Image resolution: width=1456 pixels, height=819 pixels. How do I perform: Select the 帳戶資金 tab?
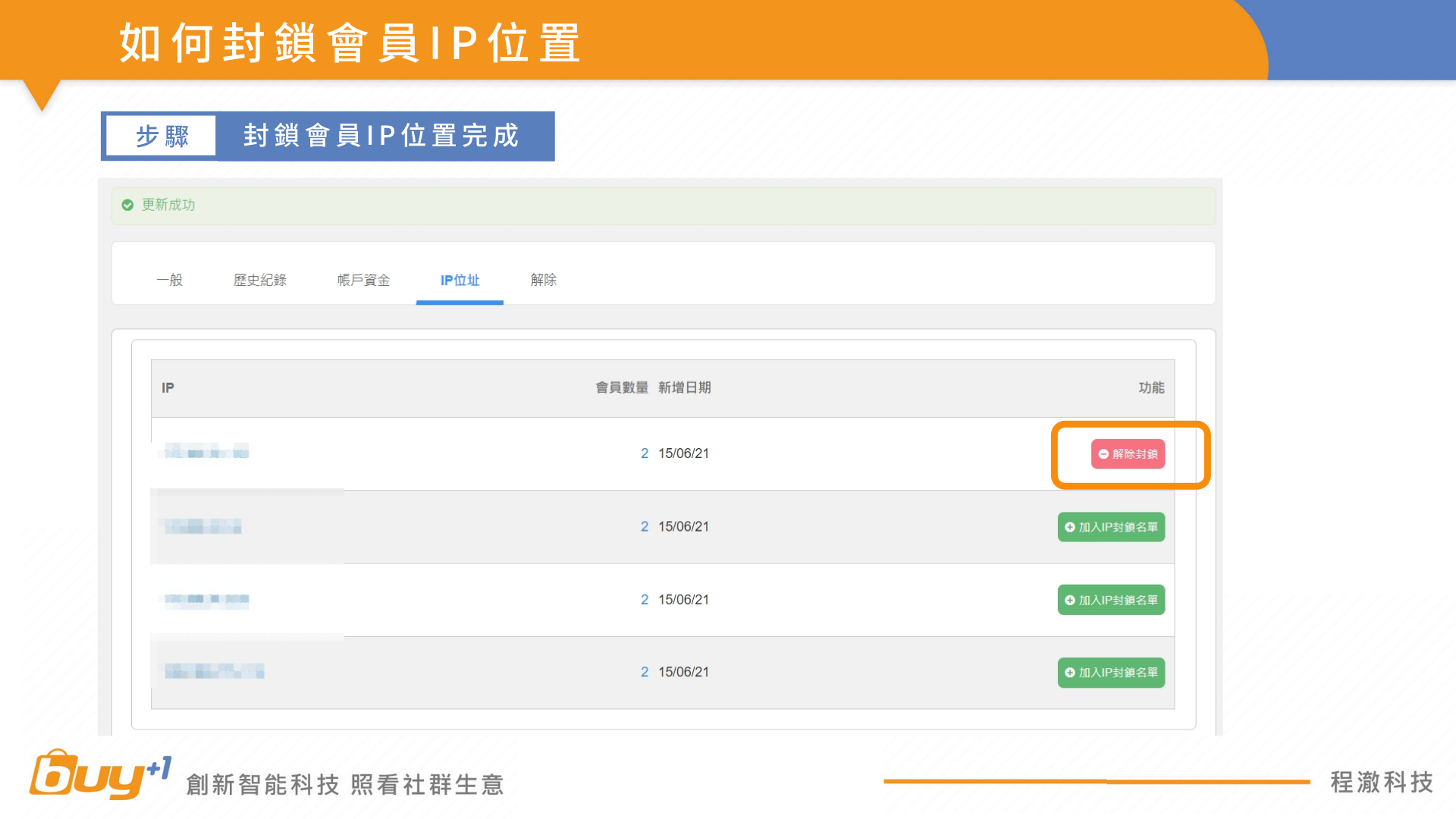coord(363,280)
